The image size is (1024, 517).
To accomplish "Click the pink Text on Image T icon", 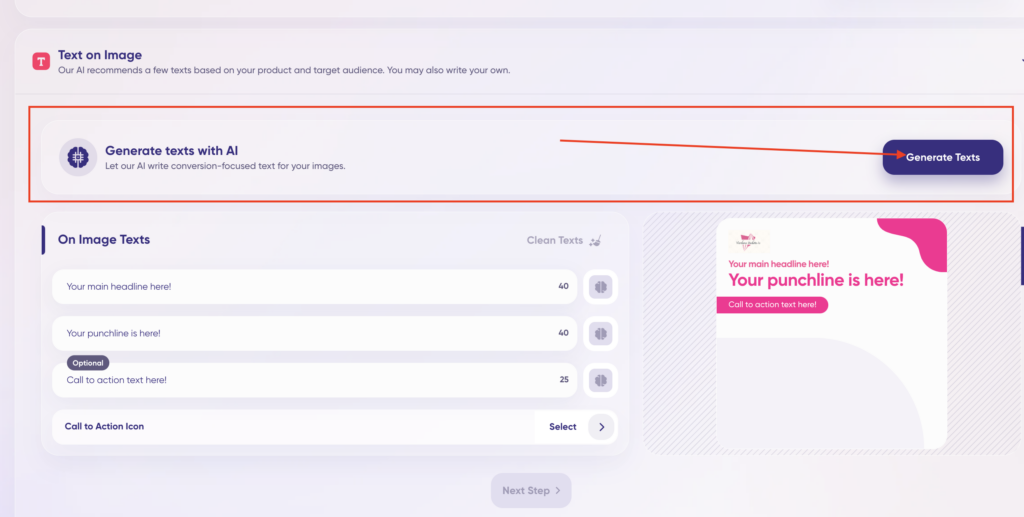I will click(x=41, y=61).
